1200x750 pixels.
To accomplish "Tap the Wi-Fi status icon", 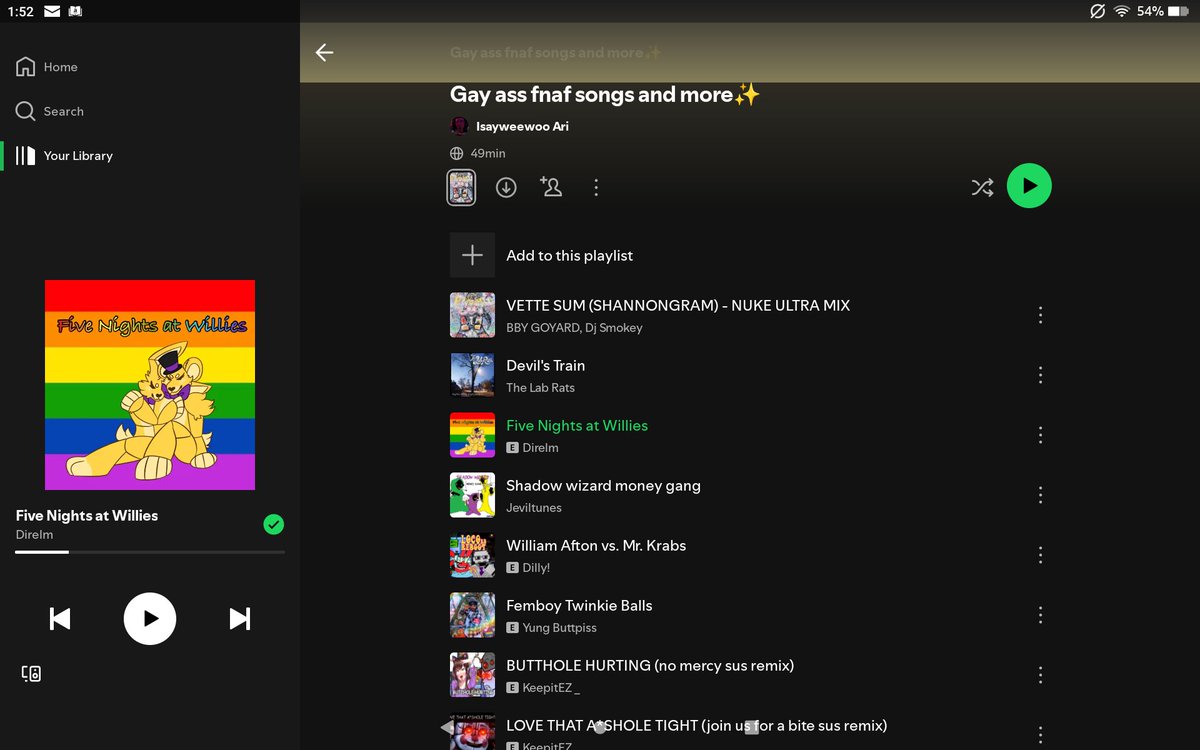I will coord(1122,11).
